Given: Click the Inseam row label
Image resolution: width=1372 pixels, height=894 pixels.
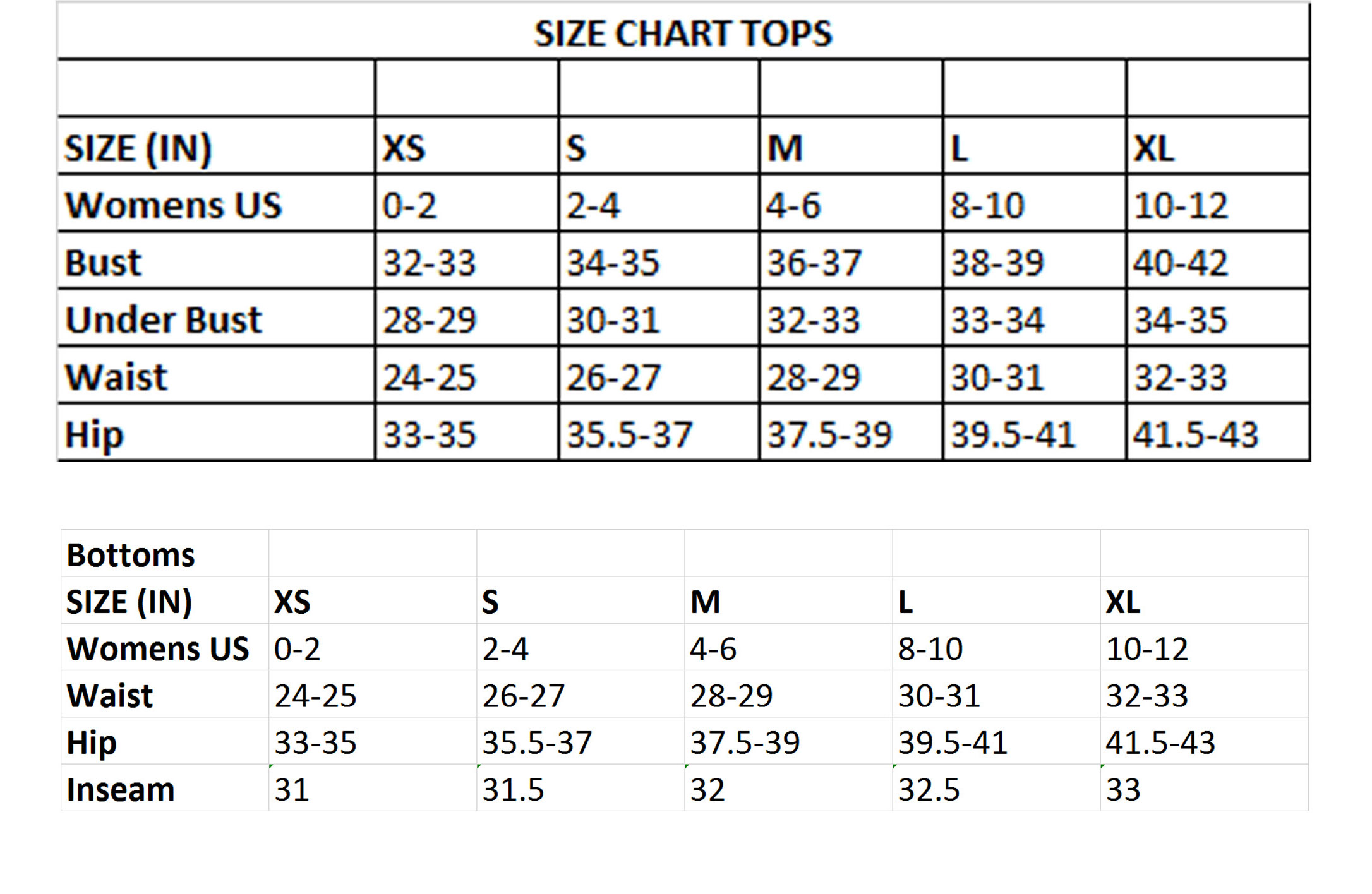Looking at the screenshot, I should click(120, 789).
